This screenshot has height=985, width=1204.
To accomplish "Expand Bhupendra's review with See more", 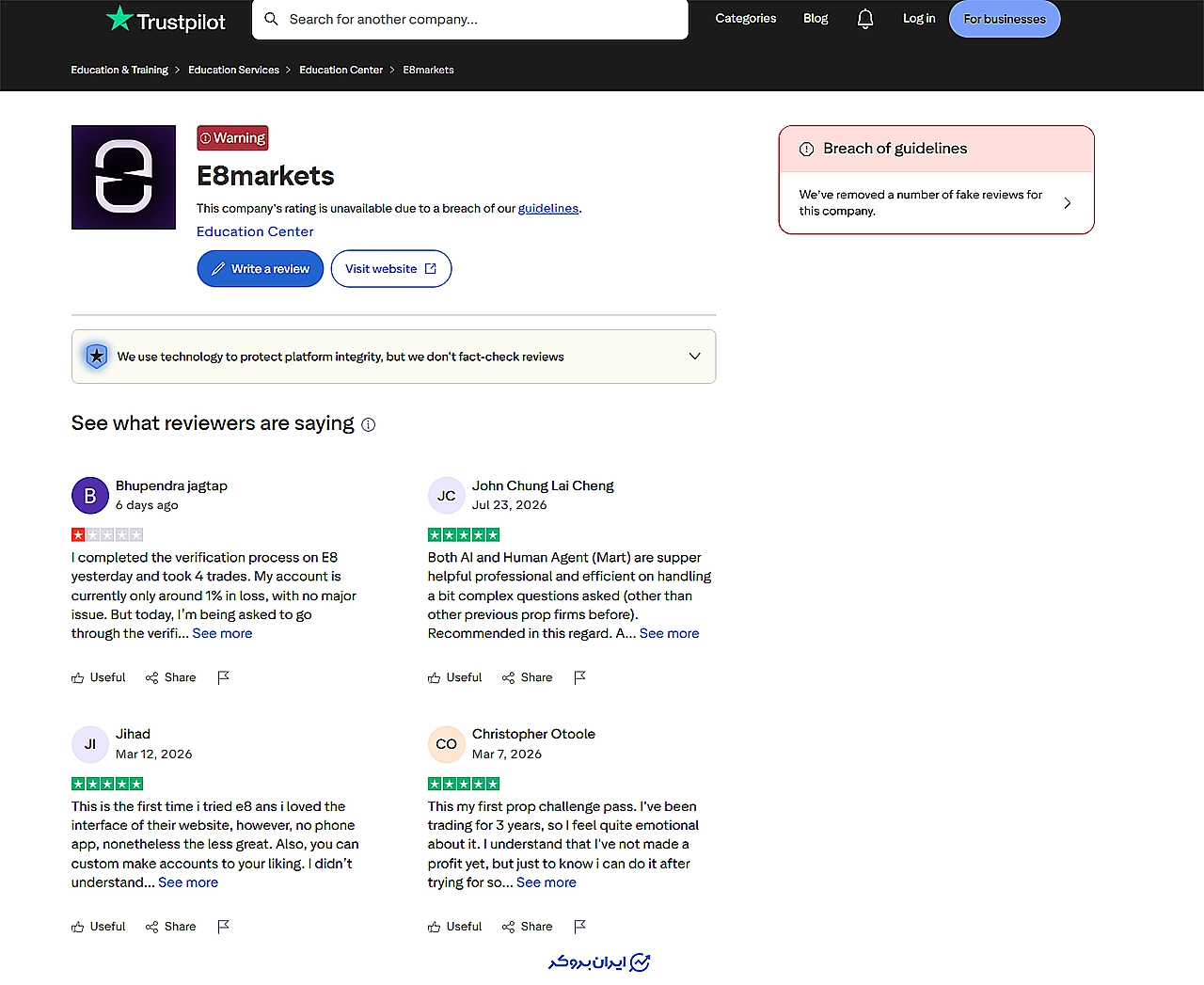I will [x=222, y=633].
